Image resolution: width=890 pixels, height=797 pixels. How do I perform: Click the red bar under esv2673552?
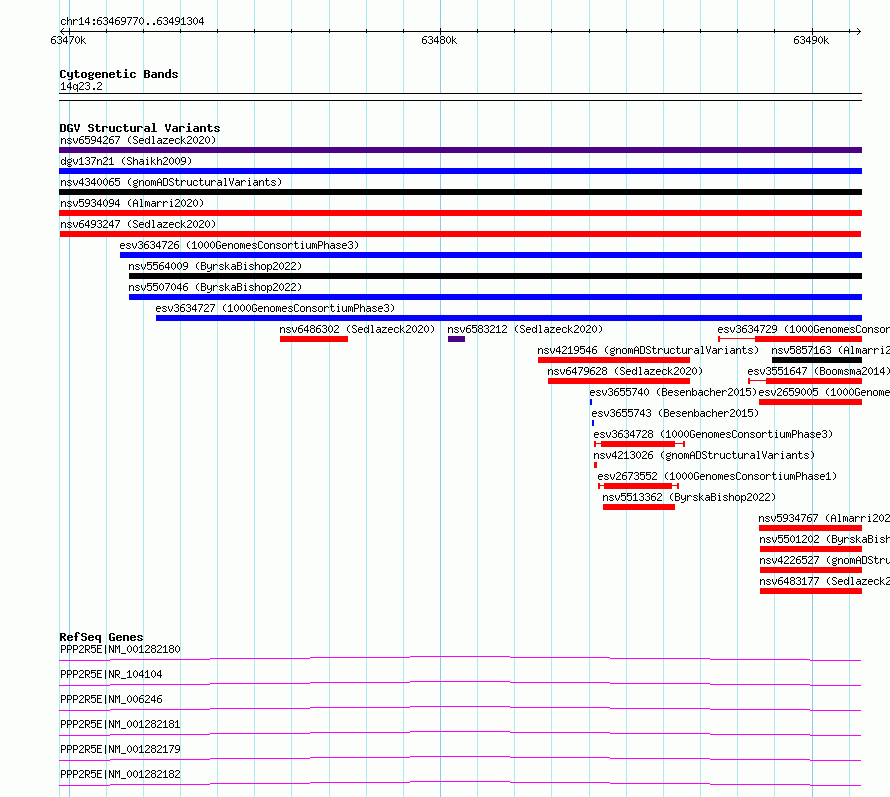pos(638,486)
